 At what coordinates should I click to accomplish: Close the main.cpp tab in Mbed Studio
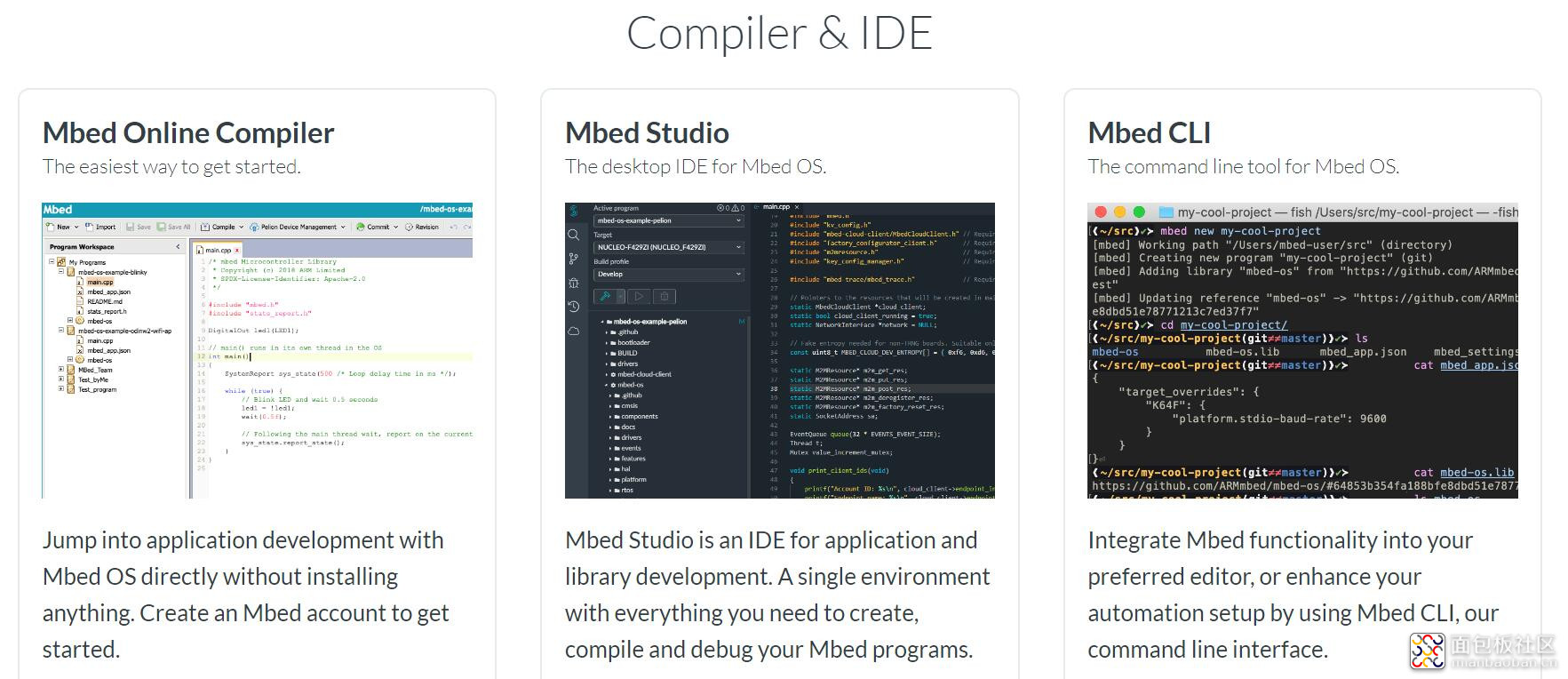(x=797, y=207)
